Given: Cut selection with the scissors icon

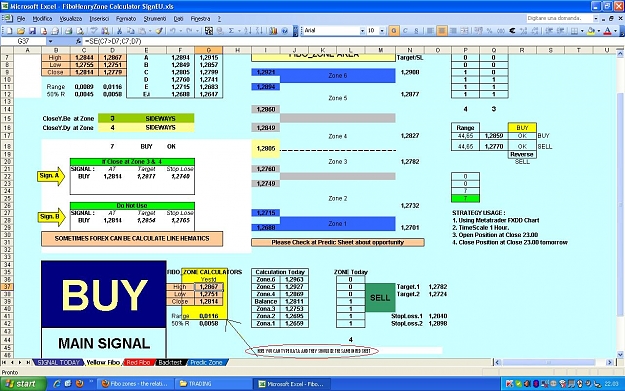Looking at the screenshot, I should pos(119,31).
